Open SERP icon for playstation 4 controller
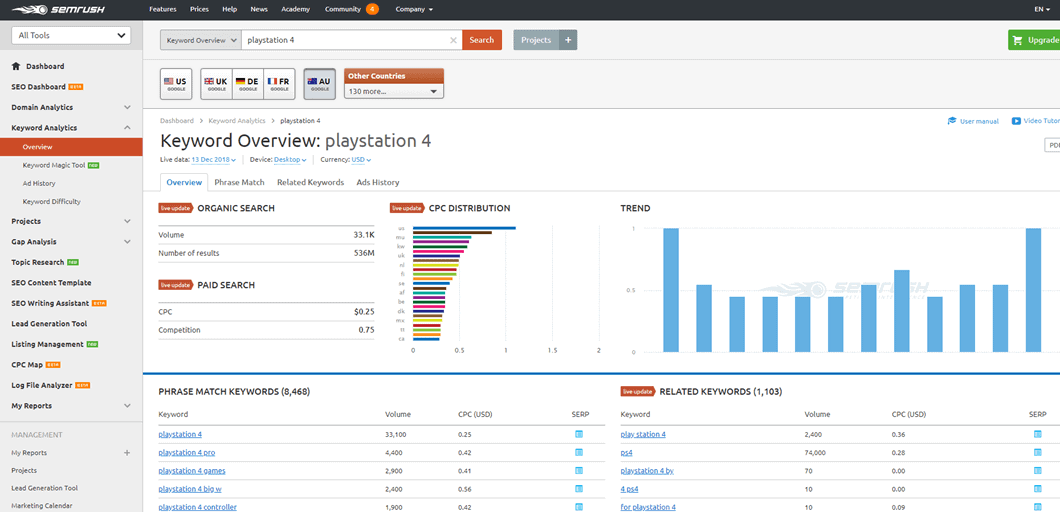 coord(579,507)
